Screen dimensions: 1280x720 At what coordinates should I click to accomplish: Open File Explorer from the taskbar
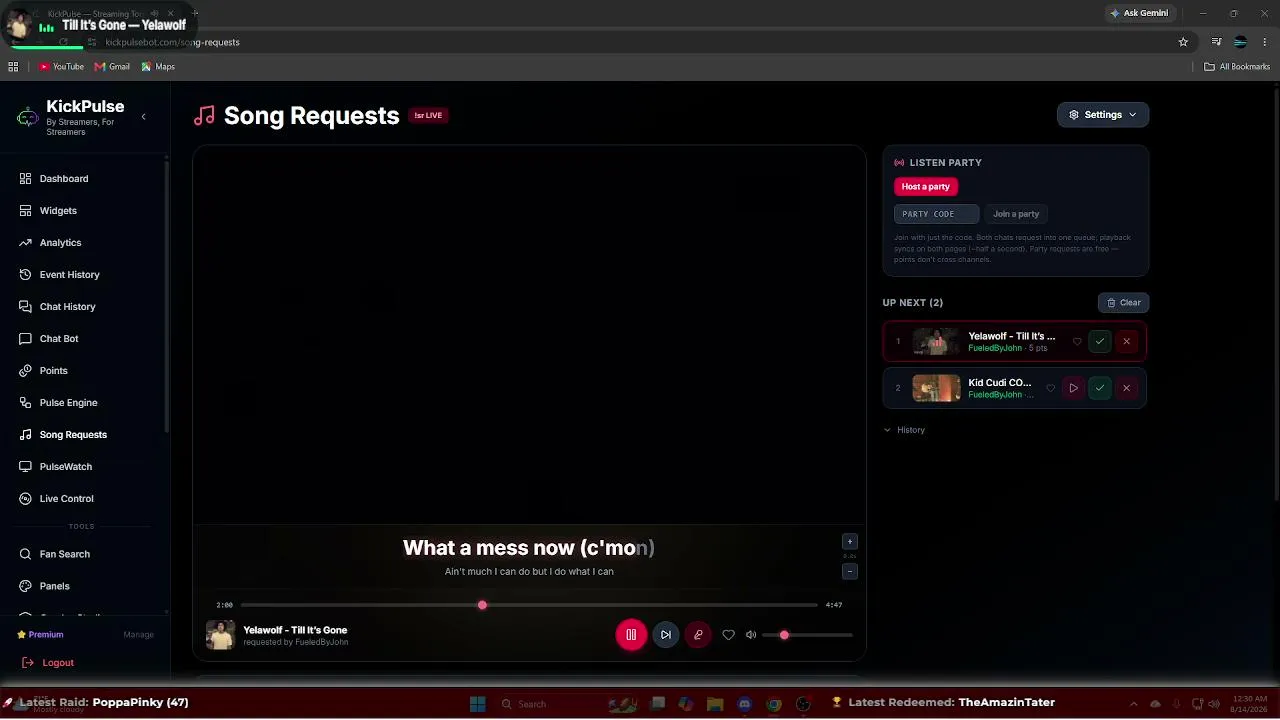click(715, 704)
